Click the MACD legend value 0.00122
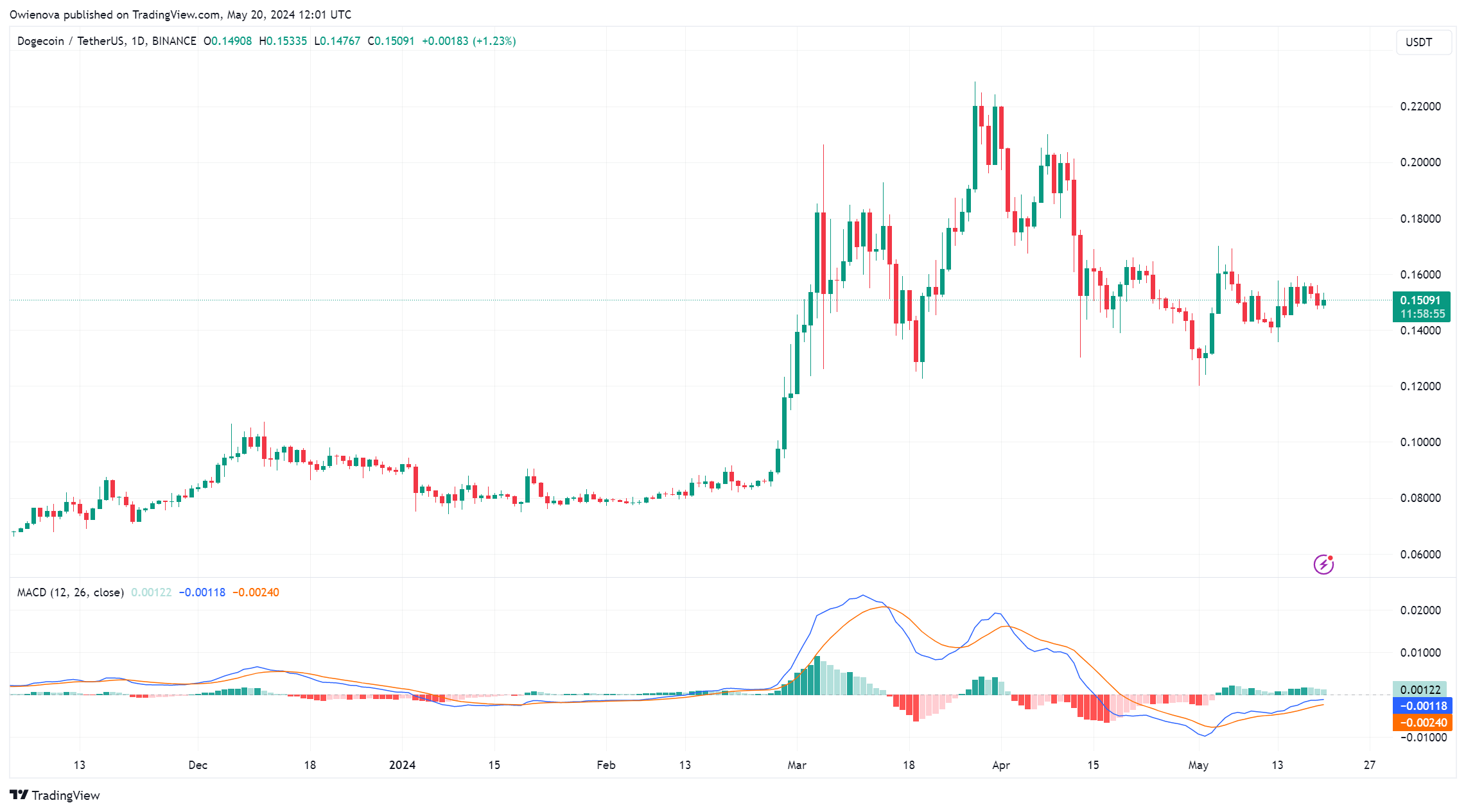This screenshot has height=812, width=1466. (x=151, y=592)
